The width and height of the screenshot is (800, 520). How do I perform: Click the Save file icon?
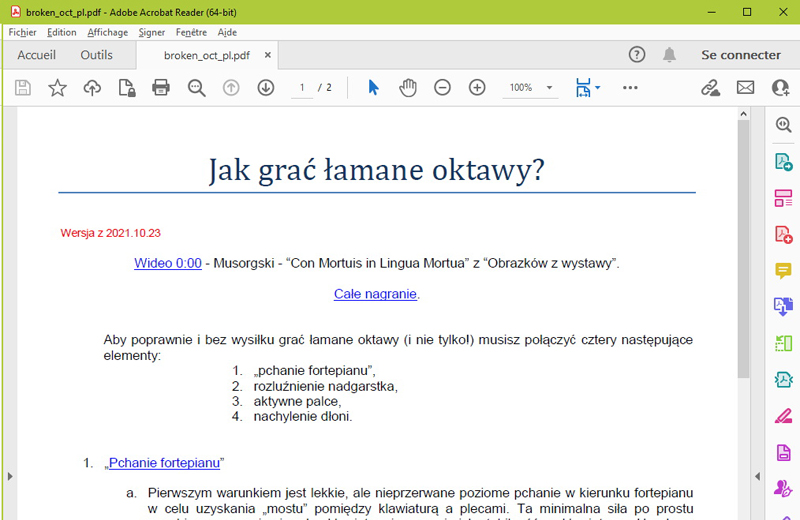[23, 88]
